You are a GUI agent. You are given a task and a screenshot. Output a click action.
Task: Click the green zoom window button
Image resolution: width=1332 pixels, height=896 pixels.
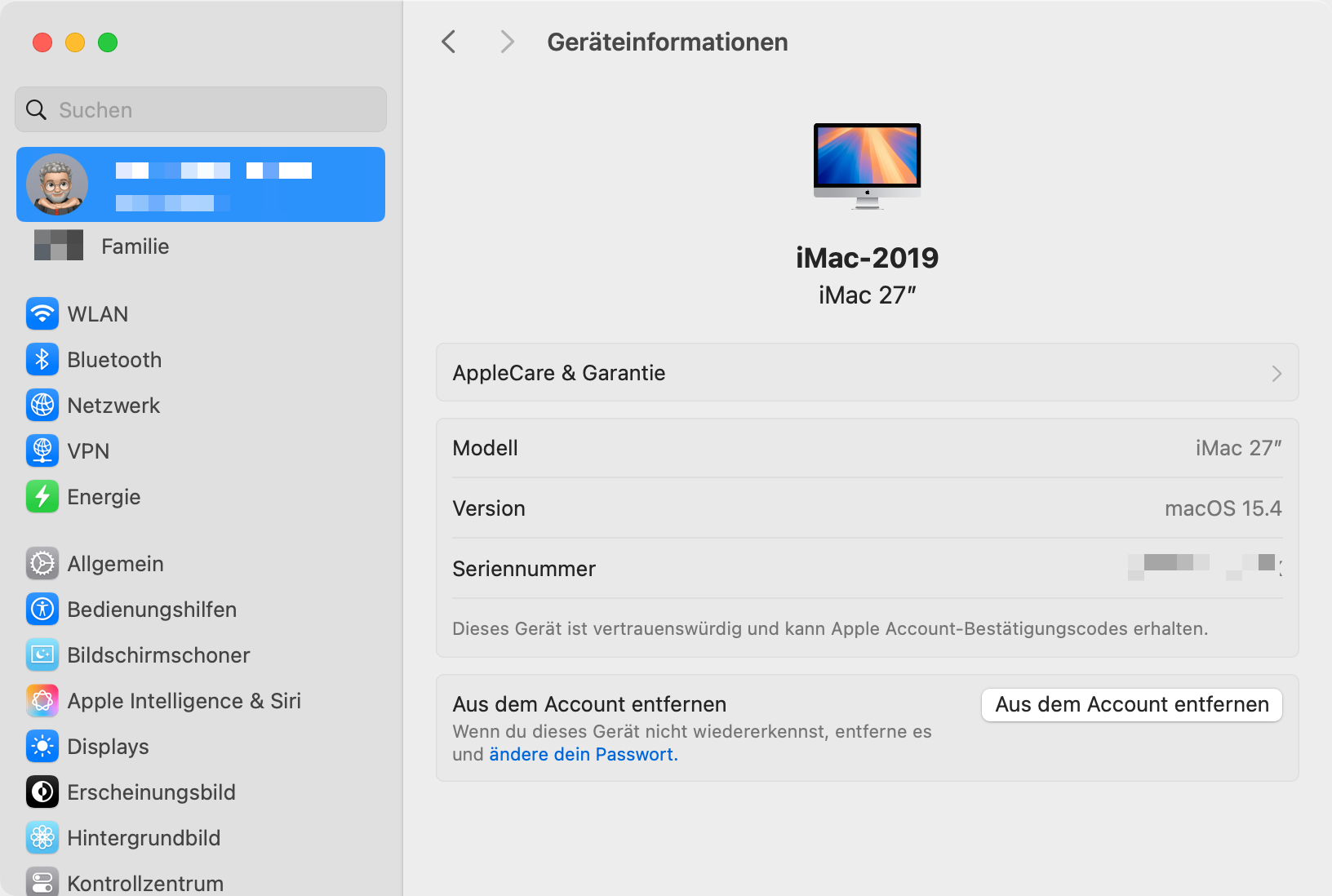click(108, 42)
